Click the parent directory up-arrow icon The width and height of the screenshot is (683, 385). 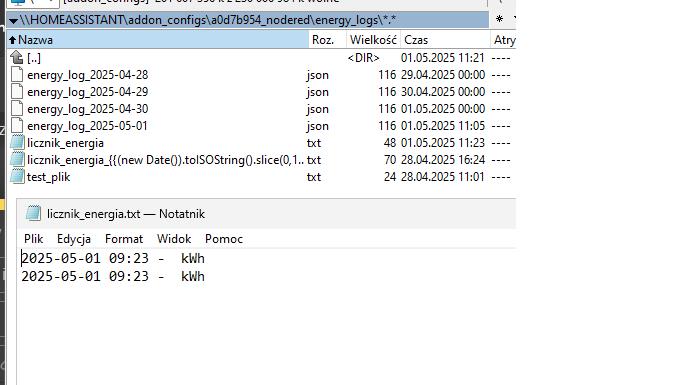[17, 57]
